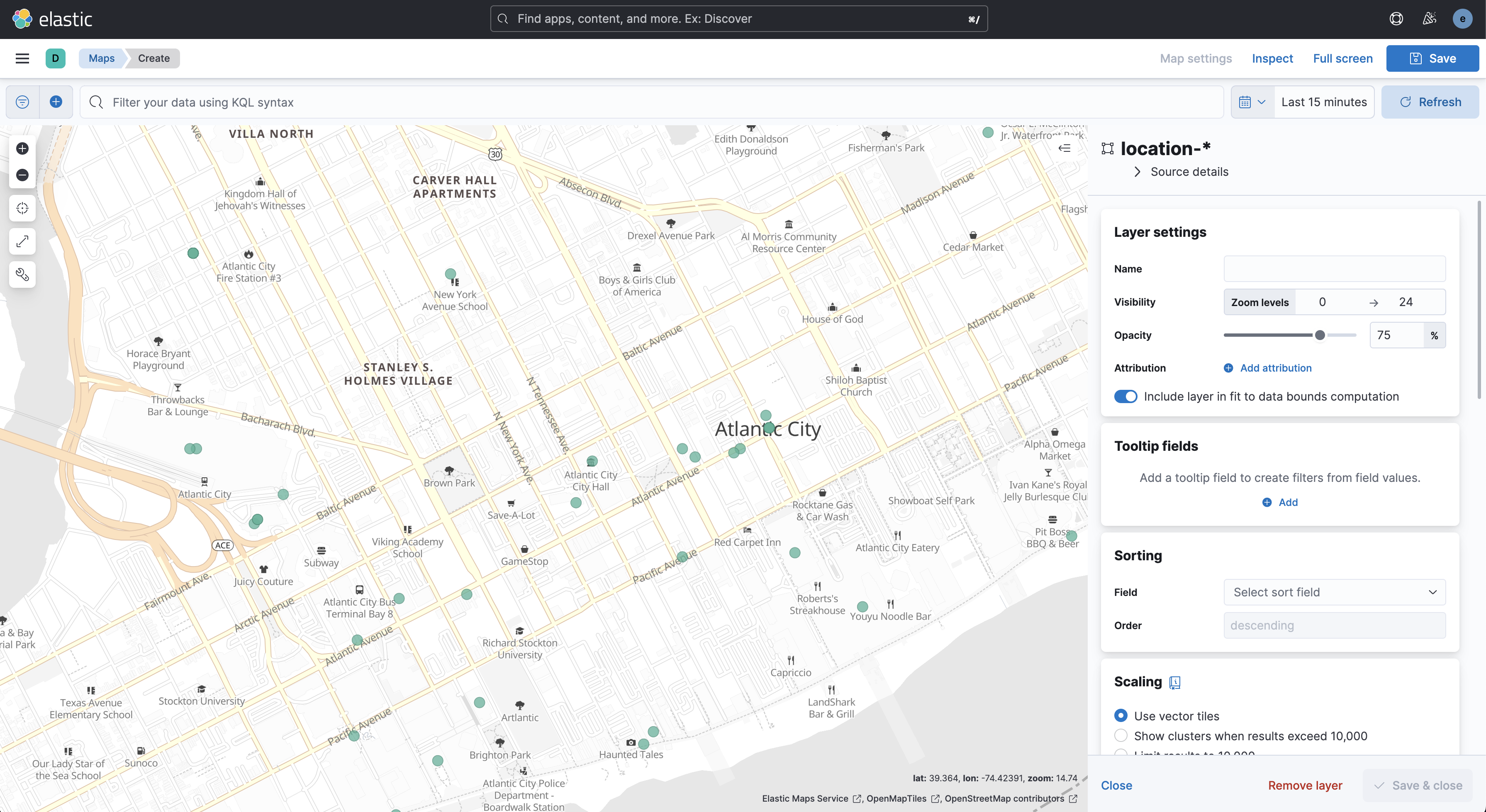Screen dimensions: 1486x812
Task: Click the Opacity slider handle
Action: tap(1320, 335)
